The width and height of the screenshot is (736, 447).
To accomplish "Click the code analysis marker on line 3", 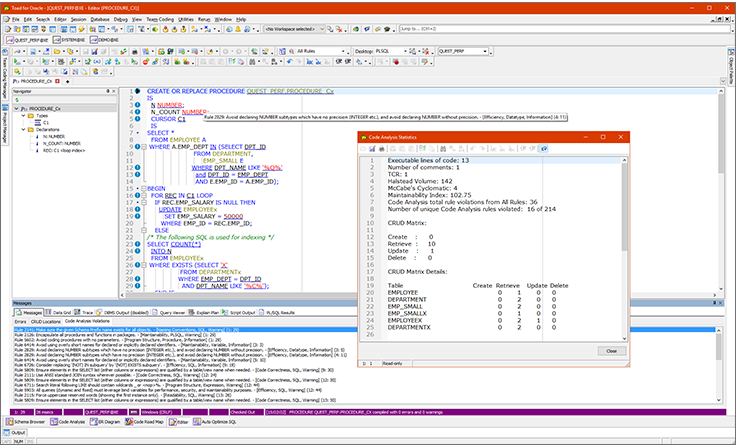I will click(x=138, y=105).
